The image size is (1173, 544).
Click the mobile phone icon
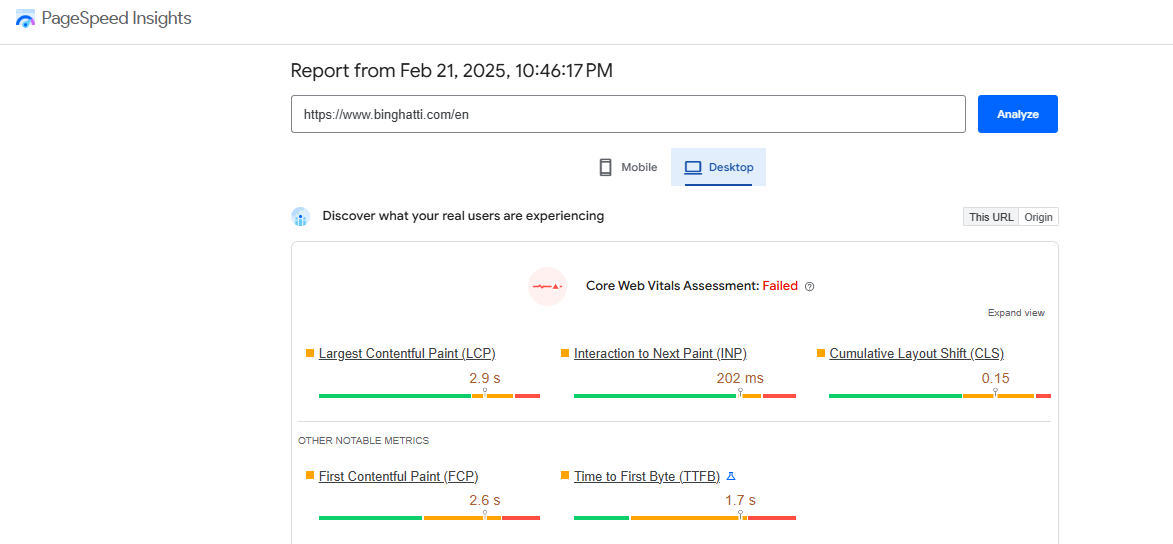click(606, 167)
